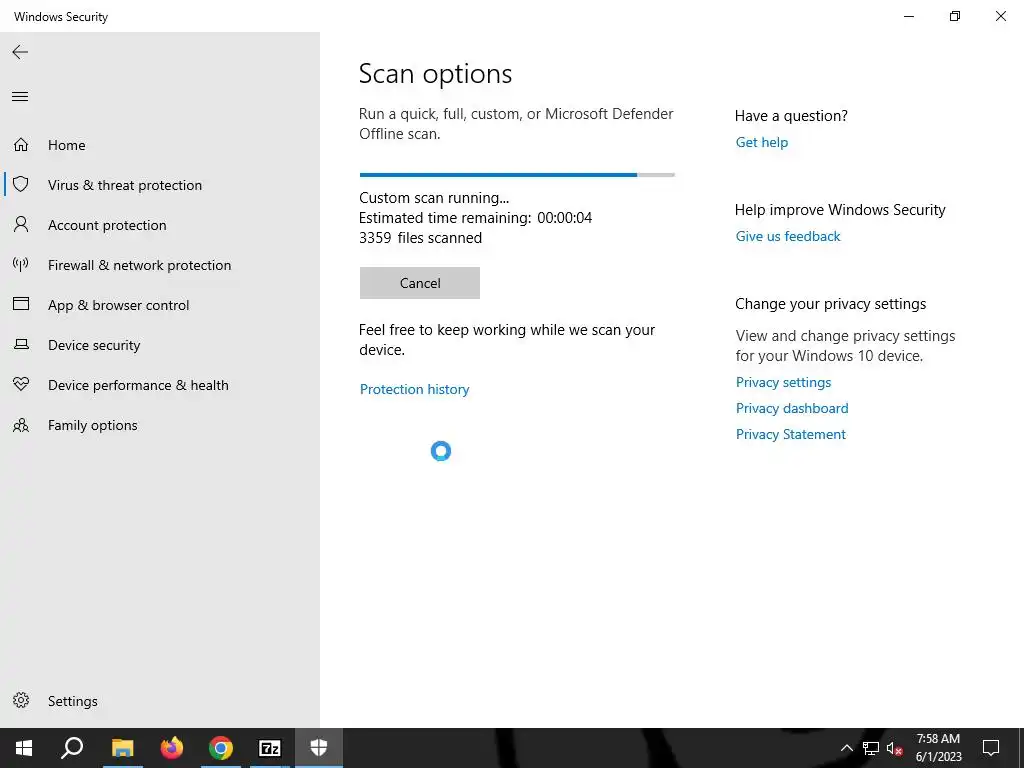Image resolution: width=1024 pixels, height=768 pixels.
Task: Click the Firewall antenna icon
Action: [x=21, y=264]
